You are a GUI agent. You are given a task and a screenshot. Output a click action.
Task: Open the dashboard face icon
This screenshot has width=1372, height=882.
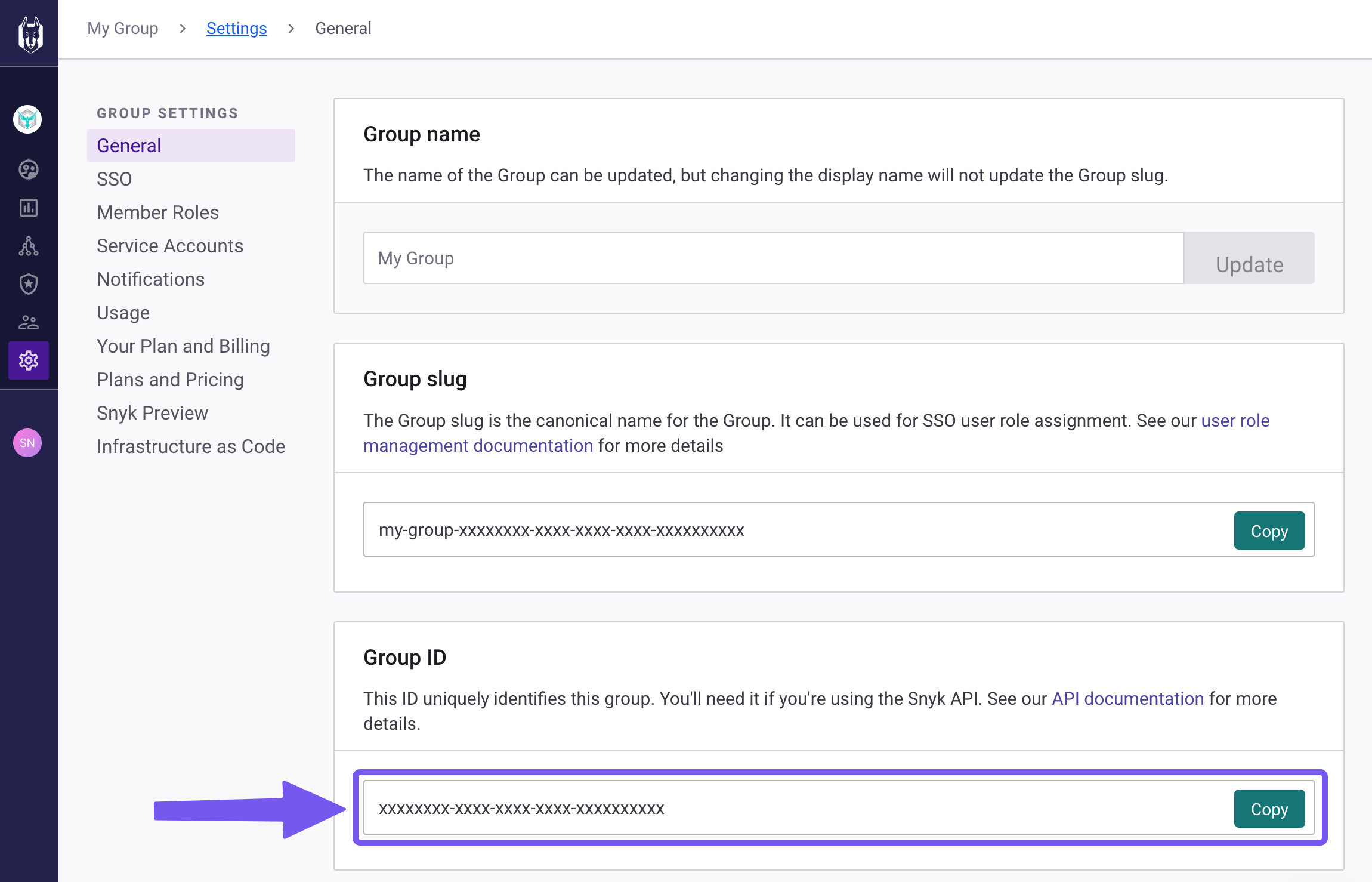coord(29,170)
